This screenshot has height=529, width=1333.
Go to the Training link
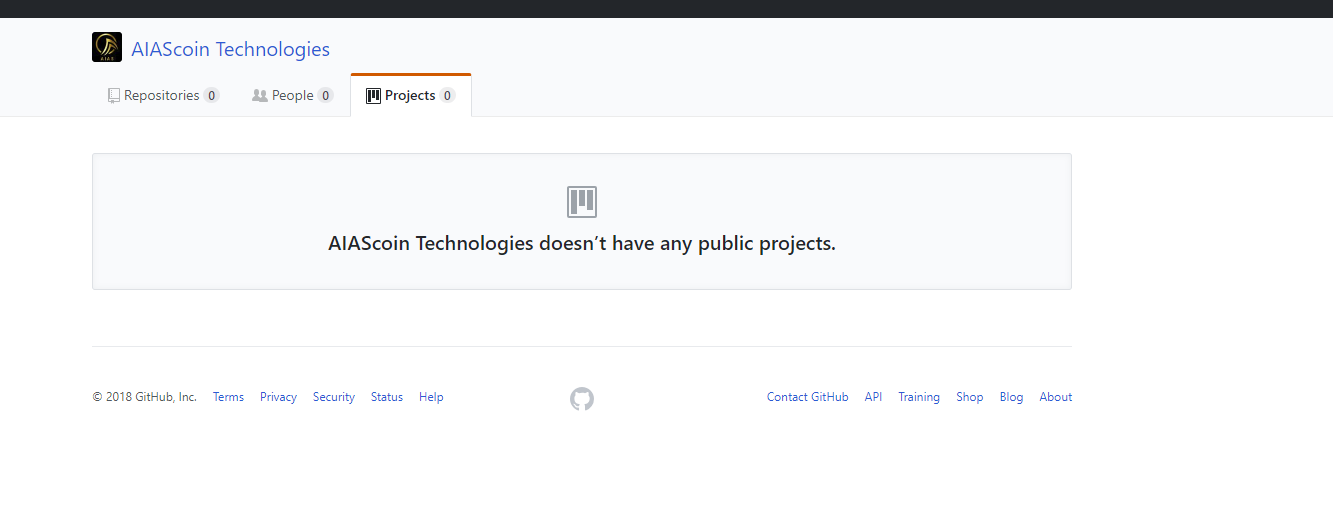[x=919, y=397]
